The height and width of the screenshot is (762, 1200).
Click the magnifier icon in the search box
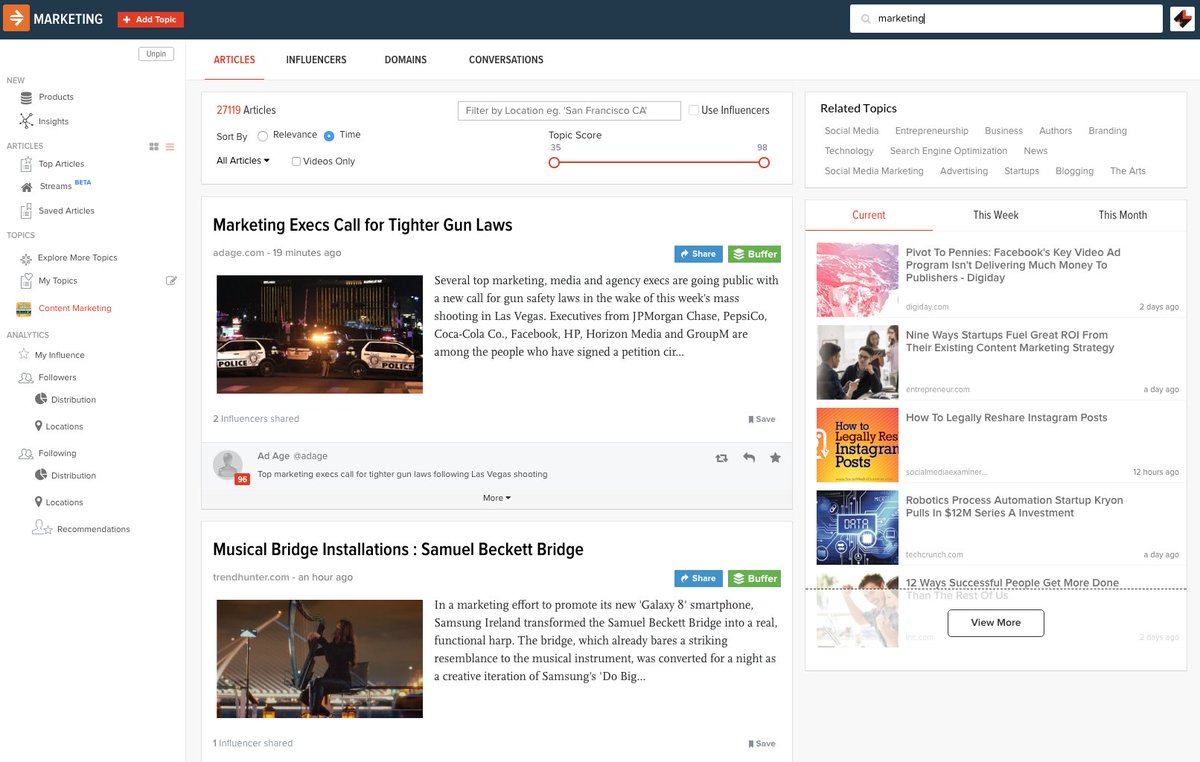[866, 19]
